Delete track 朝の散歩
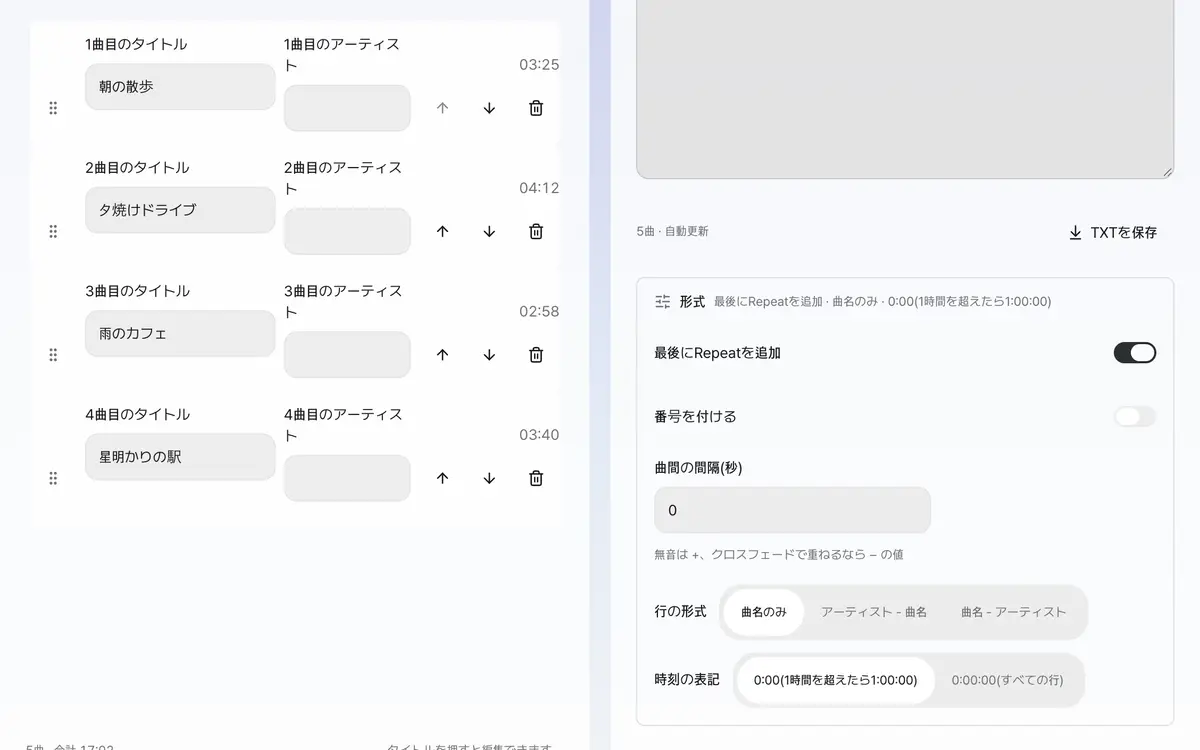 pos(536,108)
